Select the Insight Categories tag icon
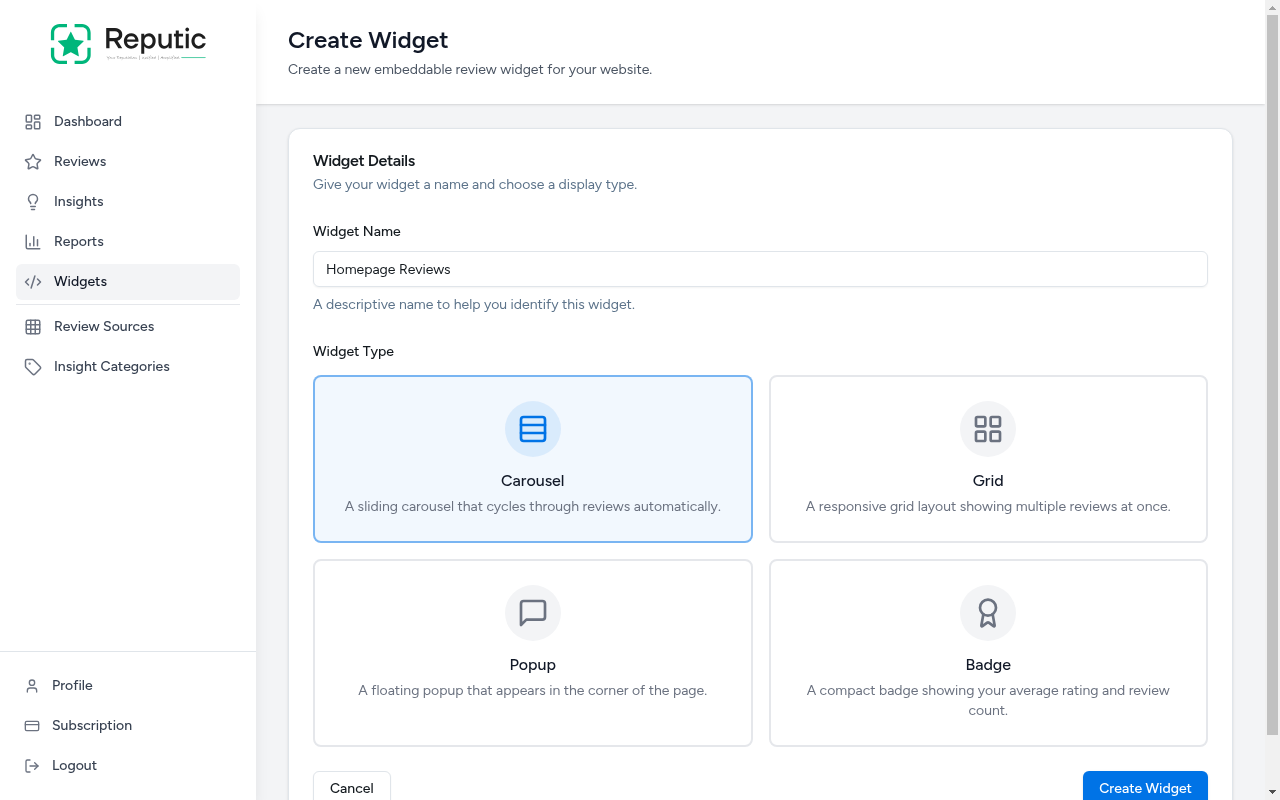Image resolution: width=1280 pixels, height=800 pixels. pos(33,366)
